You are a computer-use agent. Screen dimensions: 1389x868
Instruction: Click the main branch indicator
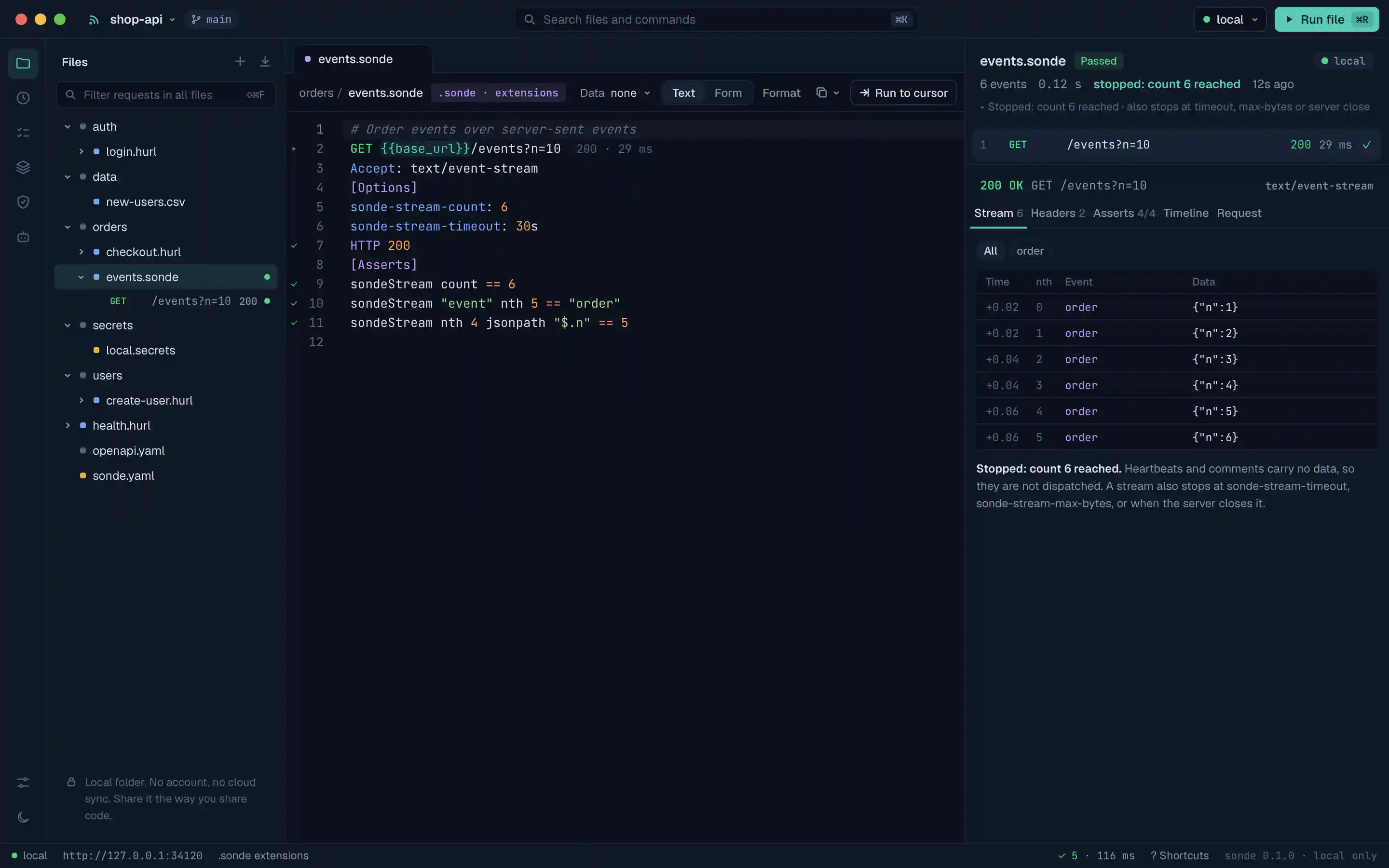[212, 19]
